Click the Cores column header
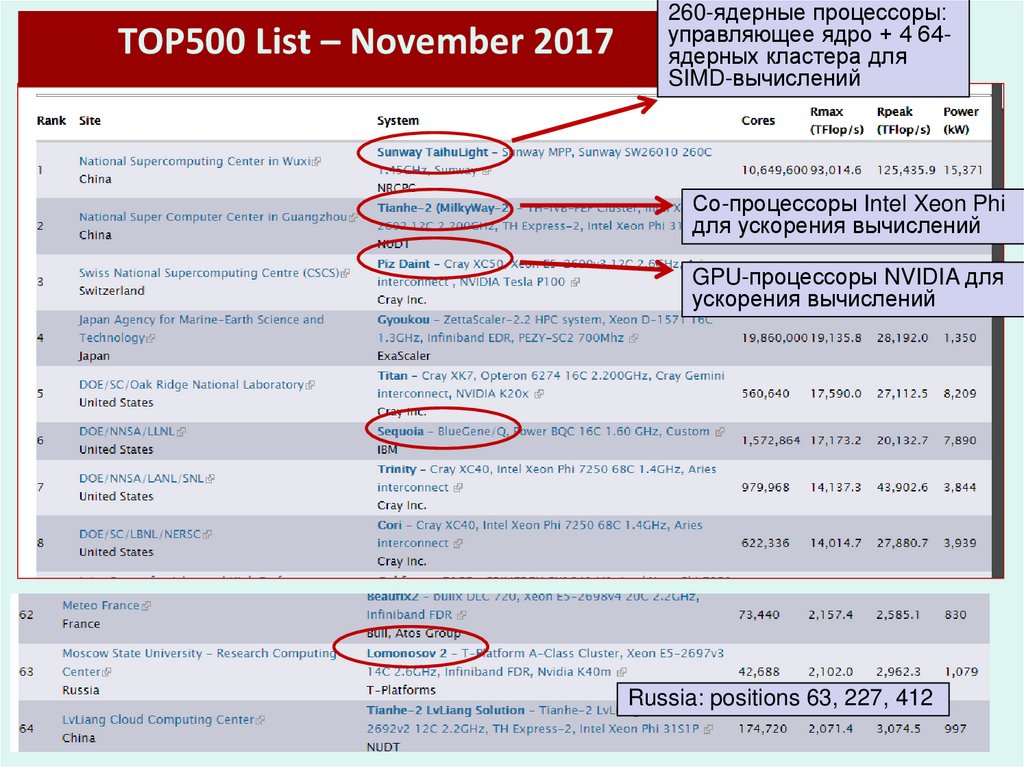Image resolution: width=1024 pixels, height=767 pixels. click(758, 120)
